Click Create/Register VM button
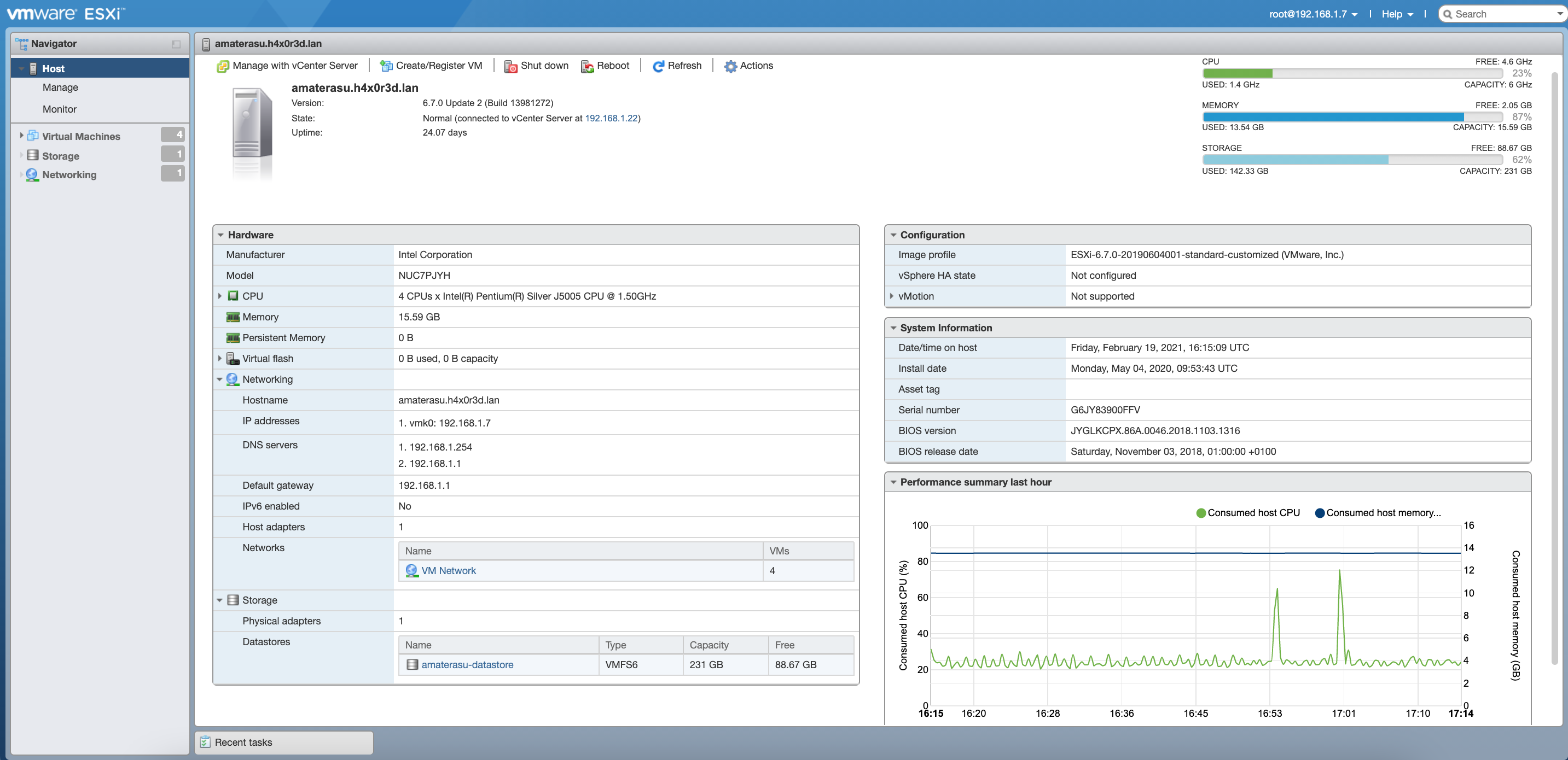 point(431,66)
